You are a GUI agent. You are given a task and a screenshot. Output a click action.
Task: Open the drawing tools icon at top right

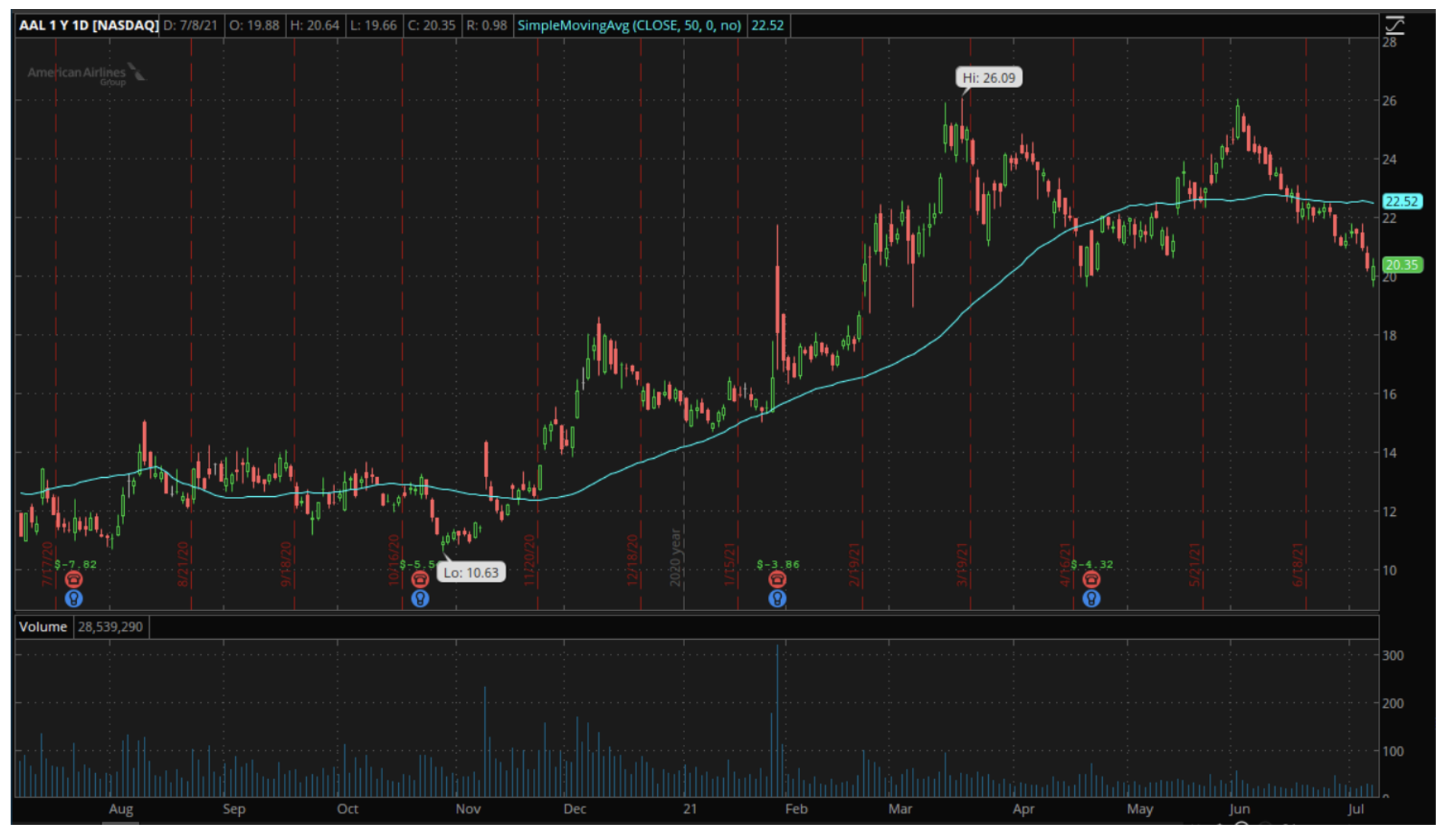1394,26
